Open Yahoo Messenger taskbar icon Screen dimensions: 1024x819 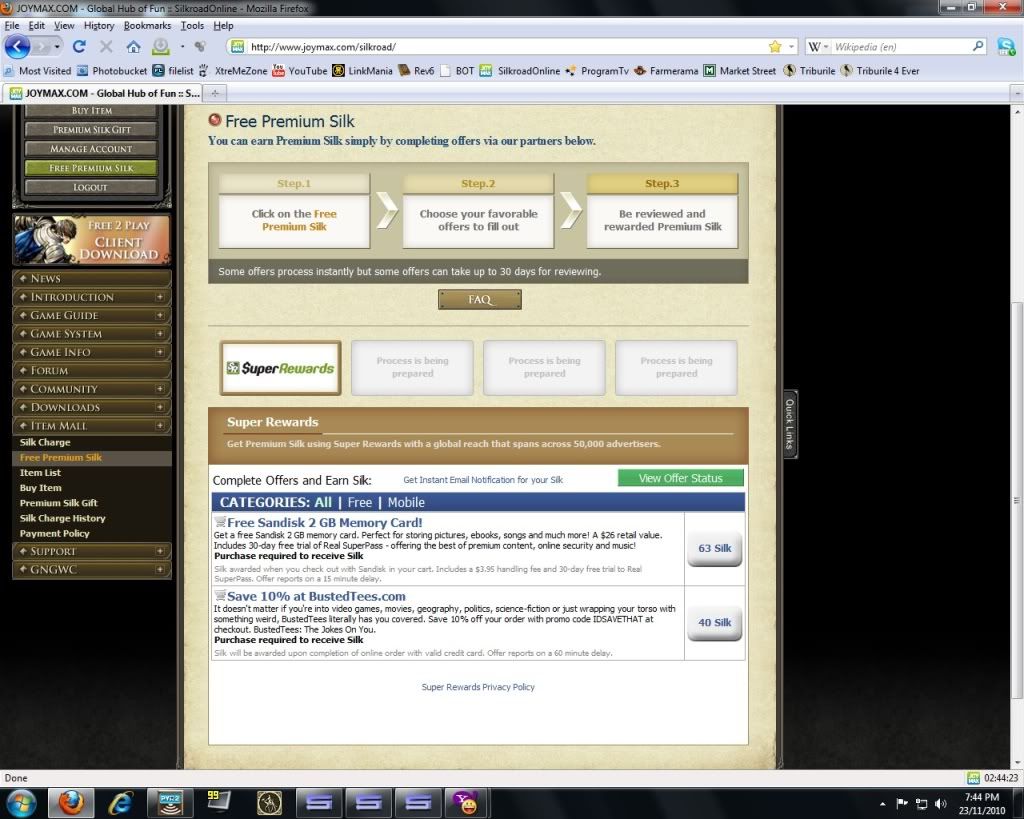pos(465,802)
